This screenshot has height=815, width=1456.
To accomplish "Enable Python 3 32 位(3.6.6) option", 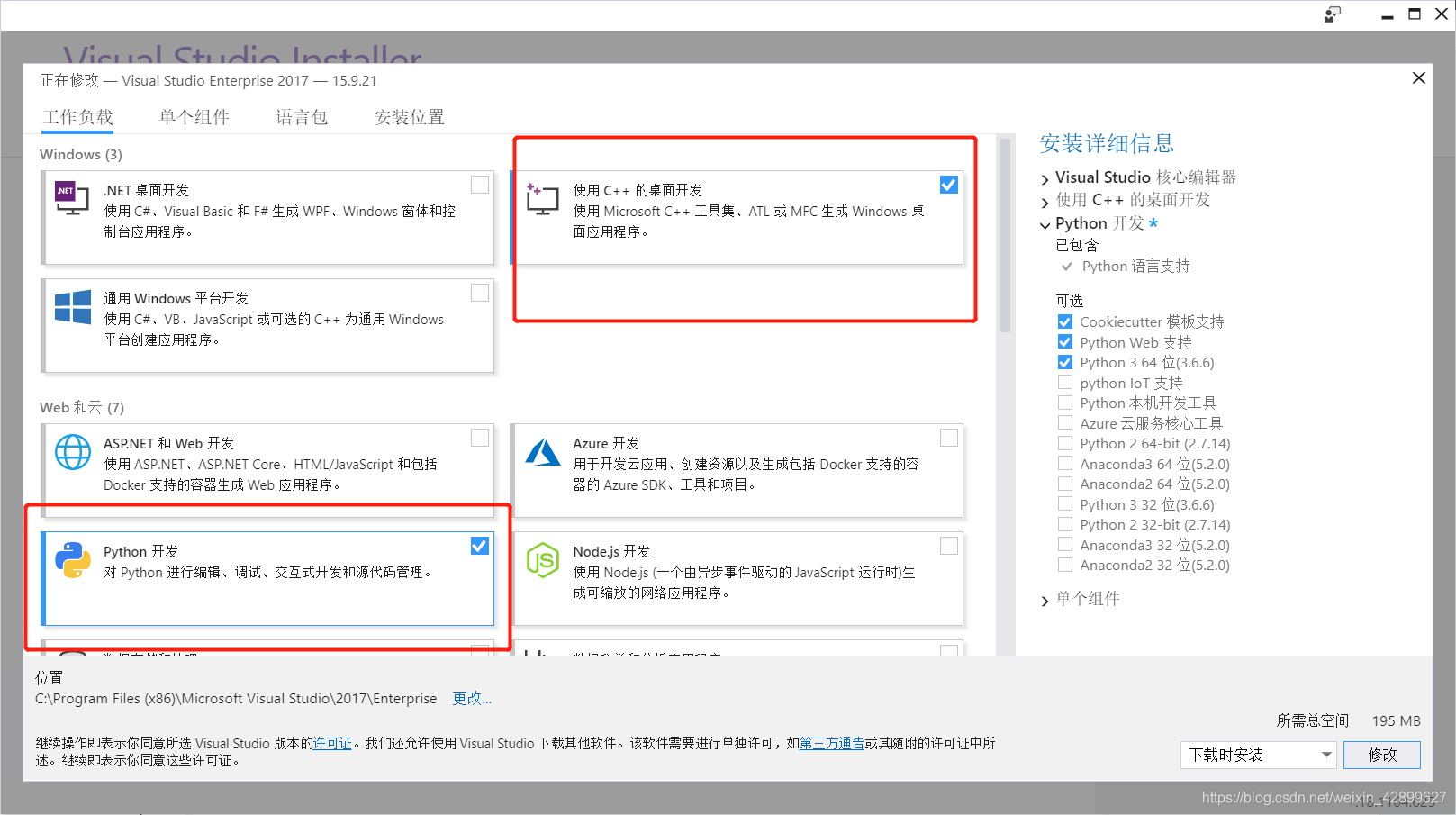I will (1065, 504).
